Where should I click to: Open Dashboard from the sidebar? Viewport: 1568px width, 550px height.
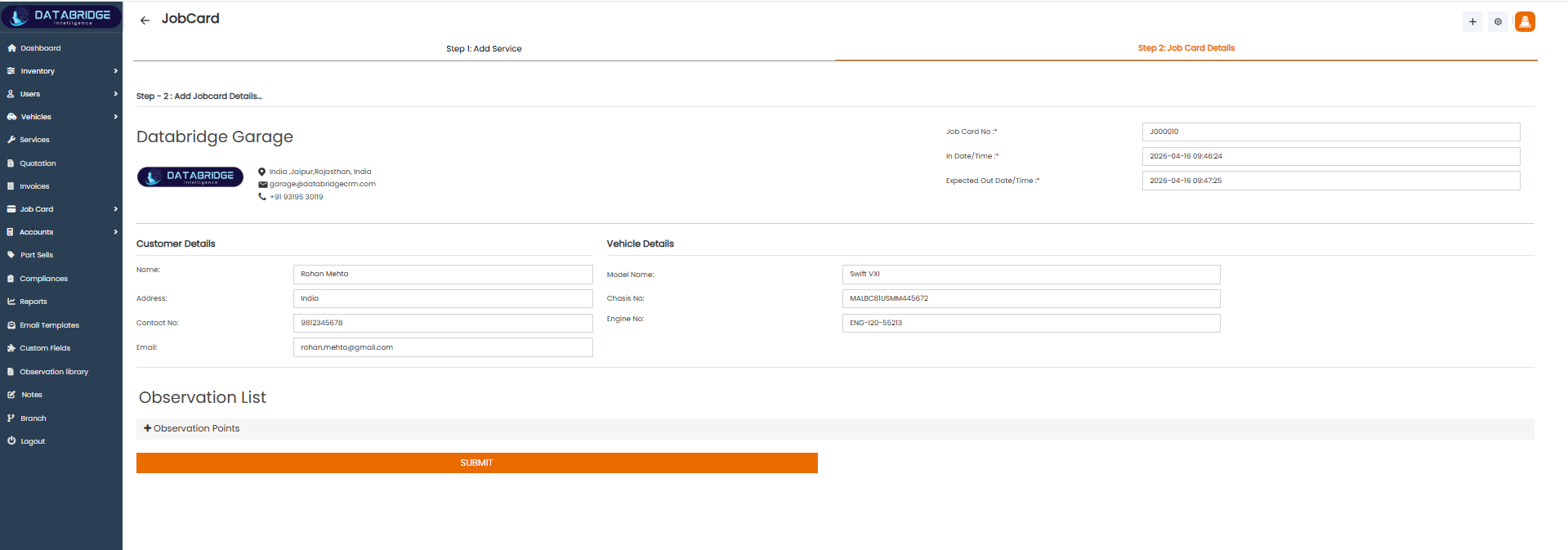pyautogui.click(x=41, y=48)
